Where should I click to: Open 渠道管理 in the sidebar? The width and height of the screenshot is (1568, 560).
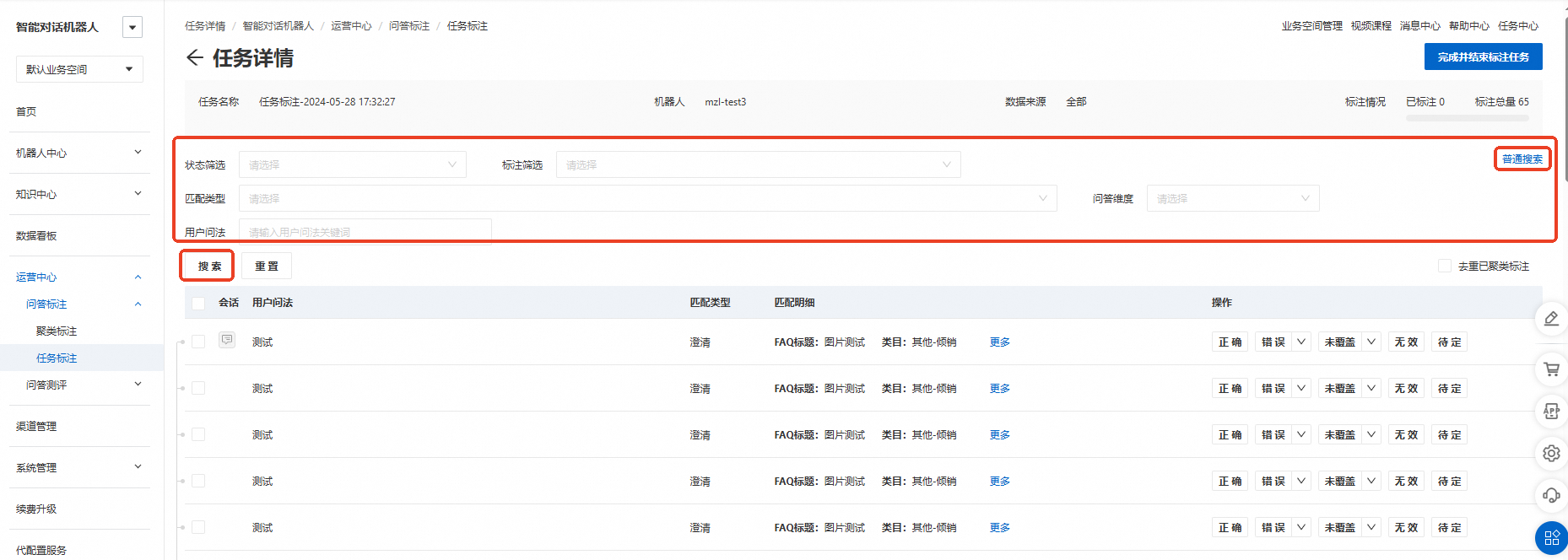coord(36,426)
